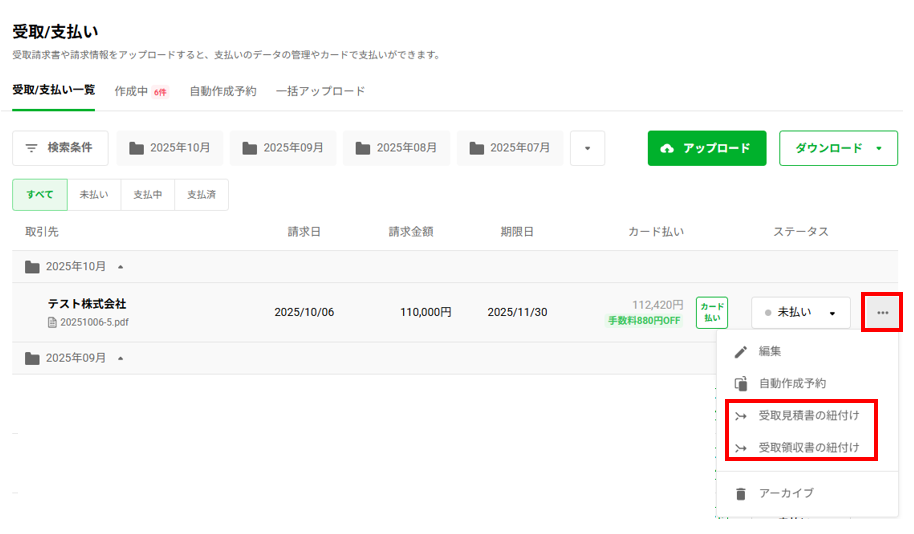The height and width of the screenshot is (534, 914).
Task: Select the すべて status filter
Action: pyautogui.click(x=40, y=195)
